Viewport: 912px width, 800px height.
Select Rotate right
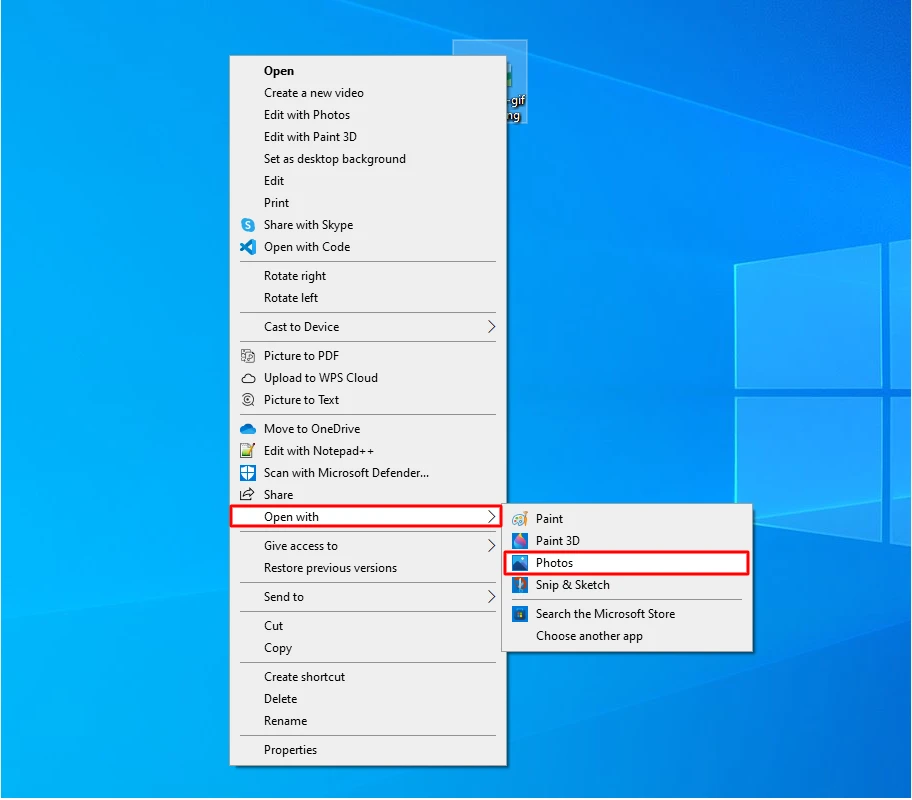point(368,276)
